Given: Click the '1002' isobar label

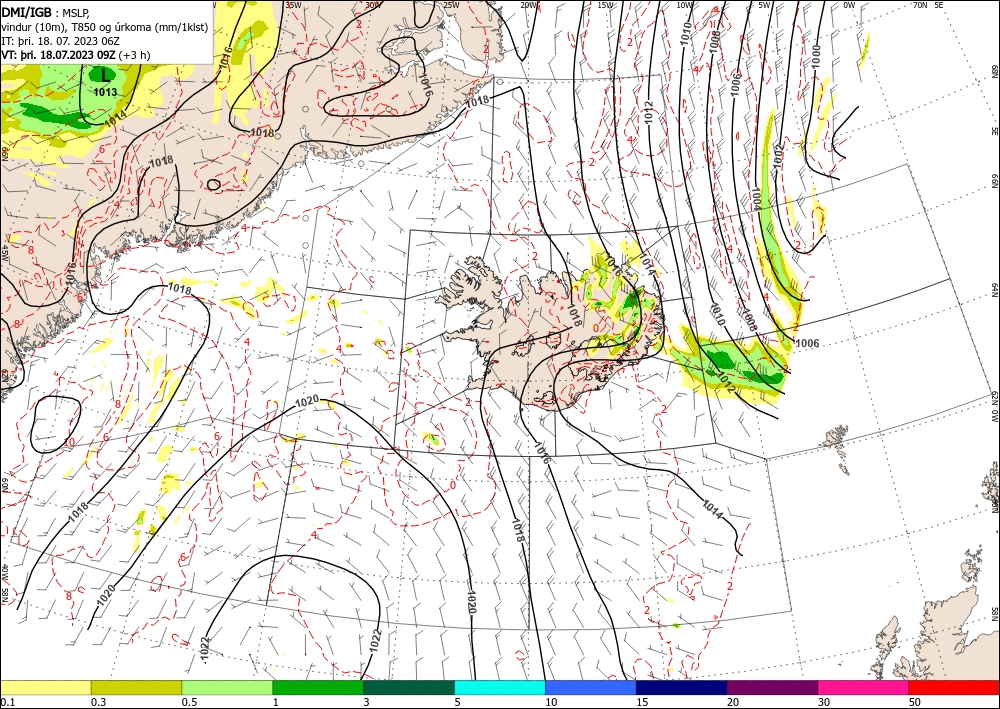Looking at the screenshot, I should (x=778, y=156).
